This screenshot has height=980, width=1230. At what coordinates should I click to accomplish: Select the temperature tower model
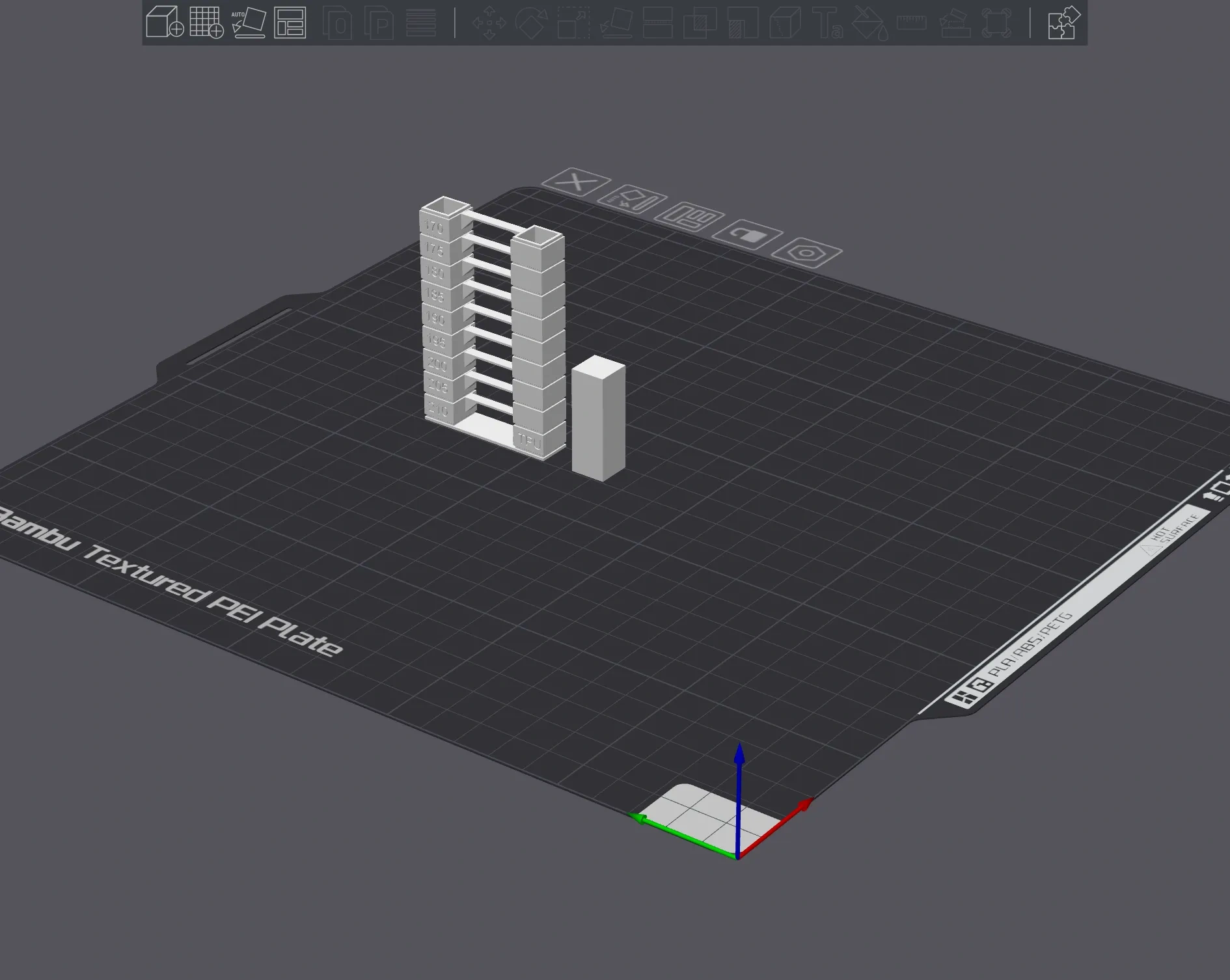coord(493,329)
